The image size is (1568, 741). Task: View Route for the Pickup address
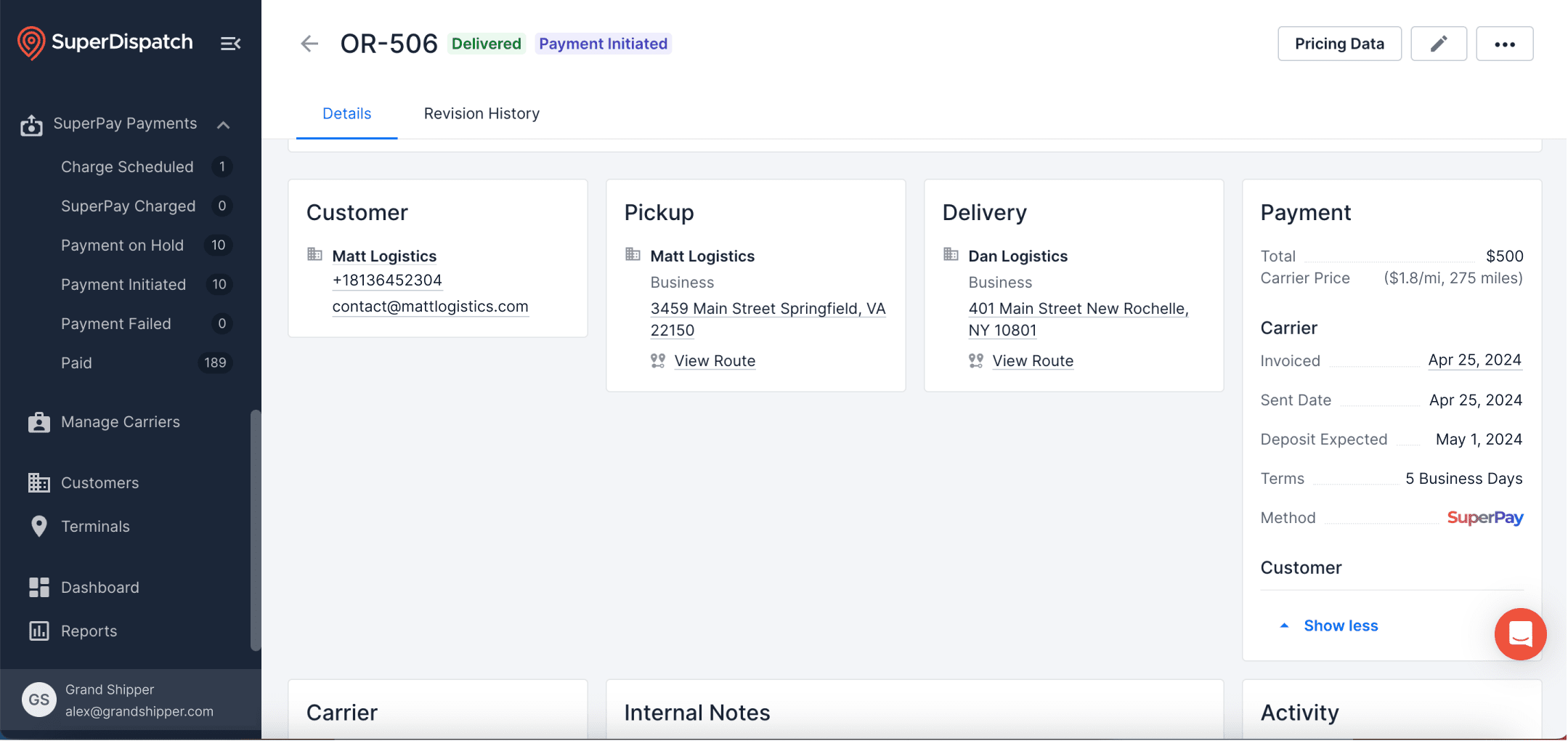pyautogui.click(x=714, y=360)
